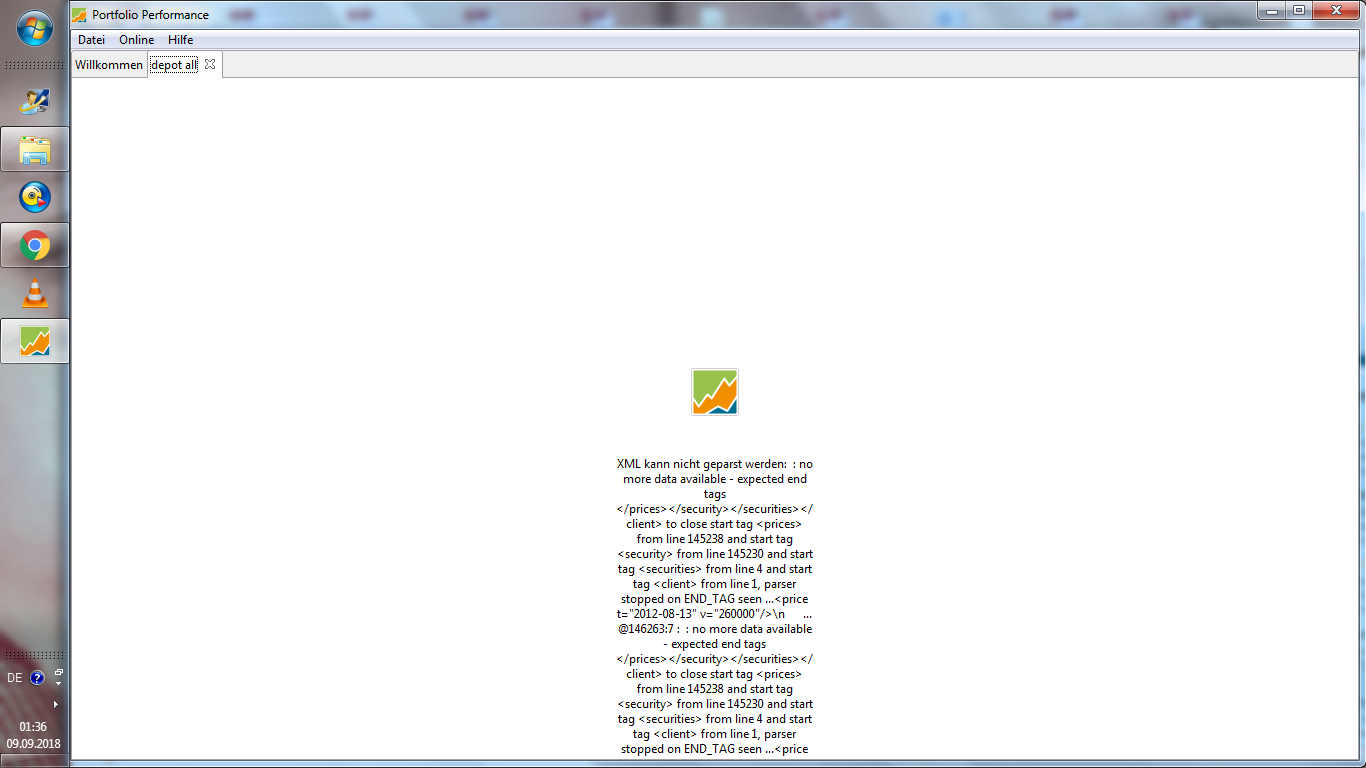Image resolution: width=1366 pixels, height=768 pixels.
Task: Switch to Google Chrome in taskbar
Action: click(x=35, y=245)
